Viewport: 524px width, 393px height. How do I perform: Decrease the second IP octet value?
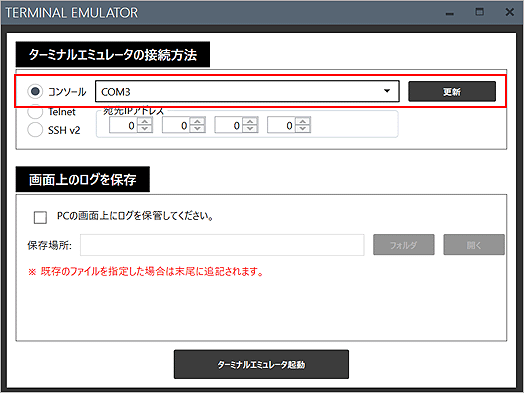[198, 129]
